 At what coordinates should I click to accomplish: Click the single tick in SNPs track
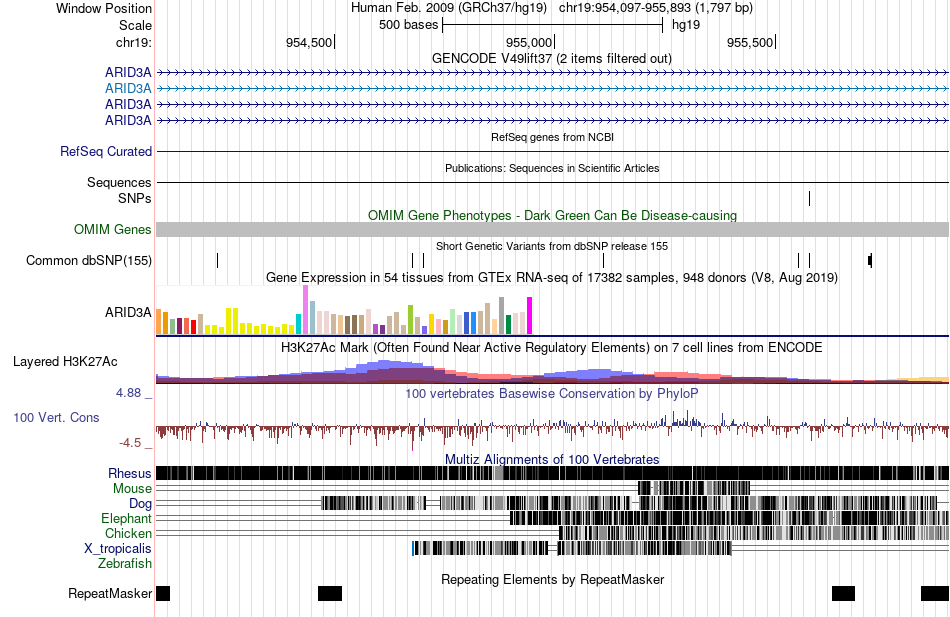(809, 198)
